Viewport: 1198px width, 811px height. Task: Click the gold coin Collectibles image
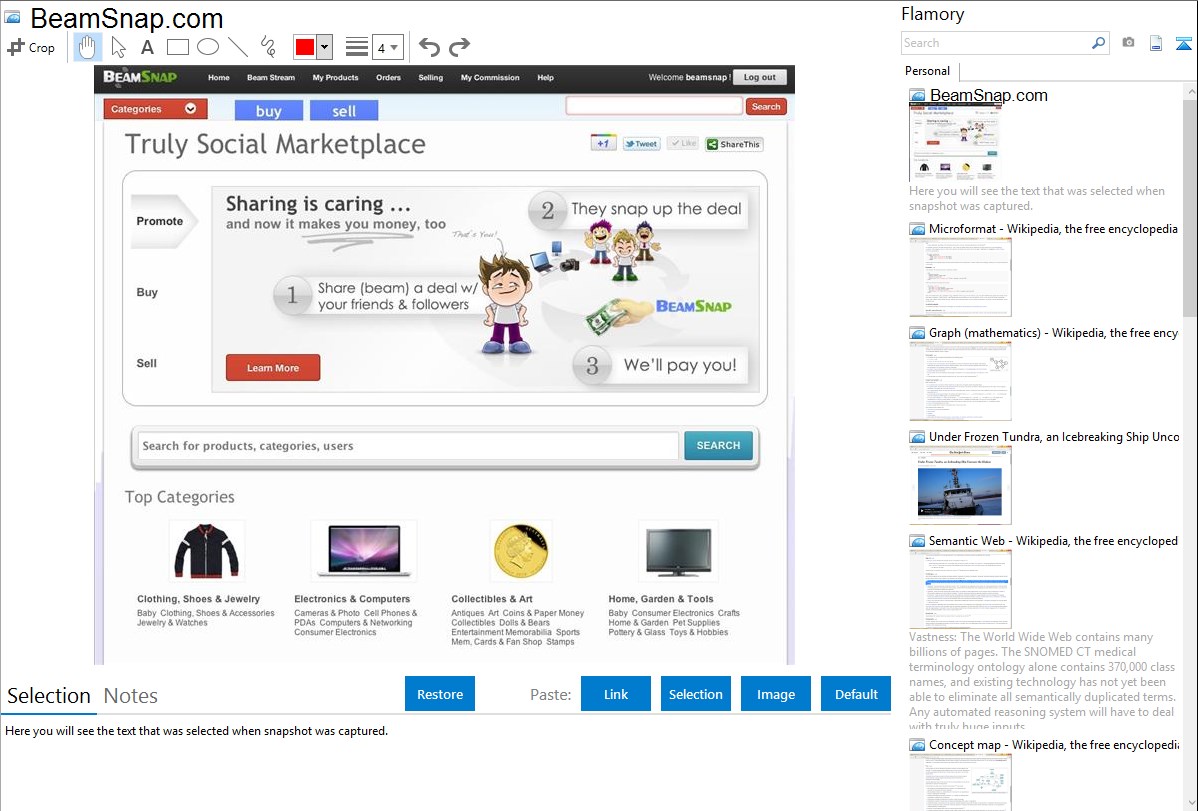tap(521, 551)
